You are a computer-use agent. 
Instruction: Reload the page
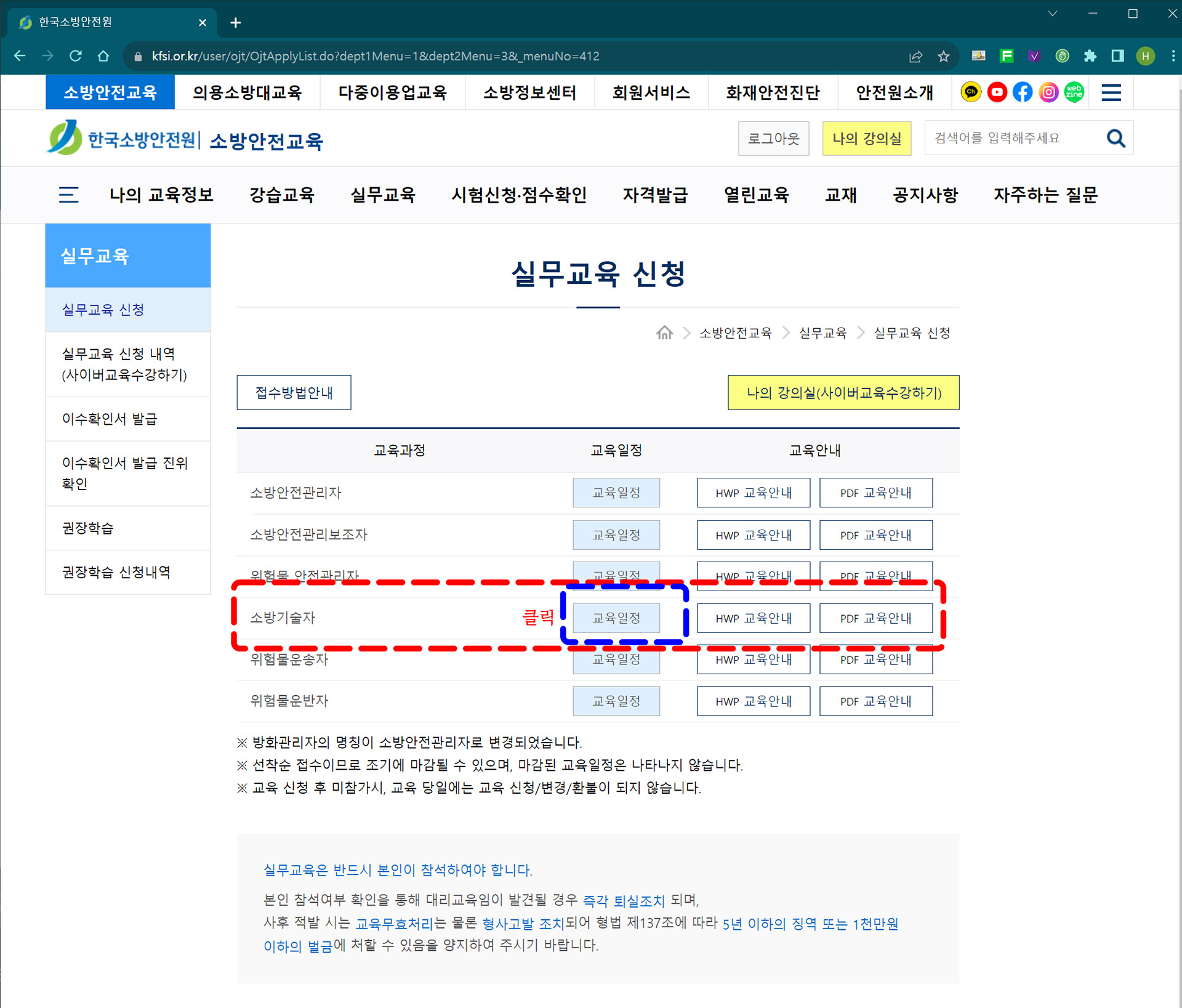click(76, 56)
